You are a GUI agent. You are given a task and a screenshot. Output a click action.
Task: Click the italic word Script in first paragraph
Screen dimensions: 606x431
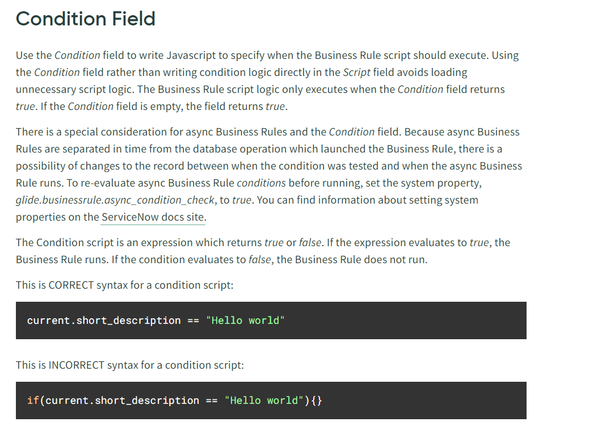coord(356,72)
